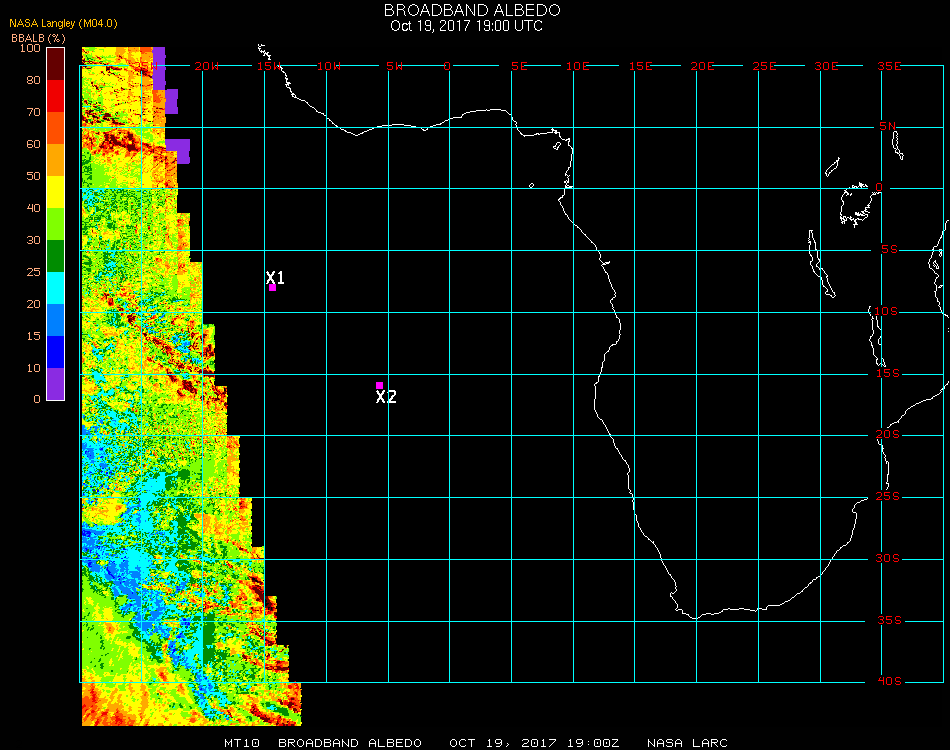Click the X2 label text
The width and height of the screenshot is (950, 750).
pyautogui.click(x=386, y=397)
